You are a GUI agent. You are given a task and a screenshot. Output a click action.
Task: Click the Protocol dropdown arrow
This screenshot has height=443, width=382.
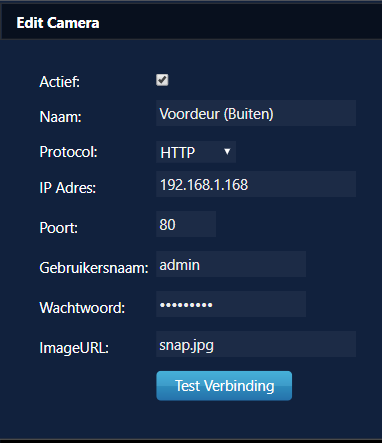[x=227, y=152]
